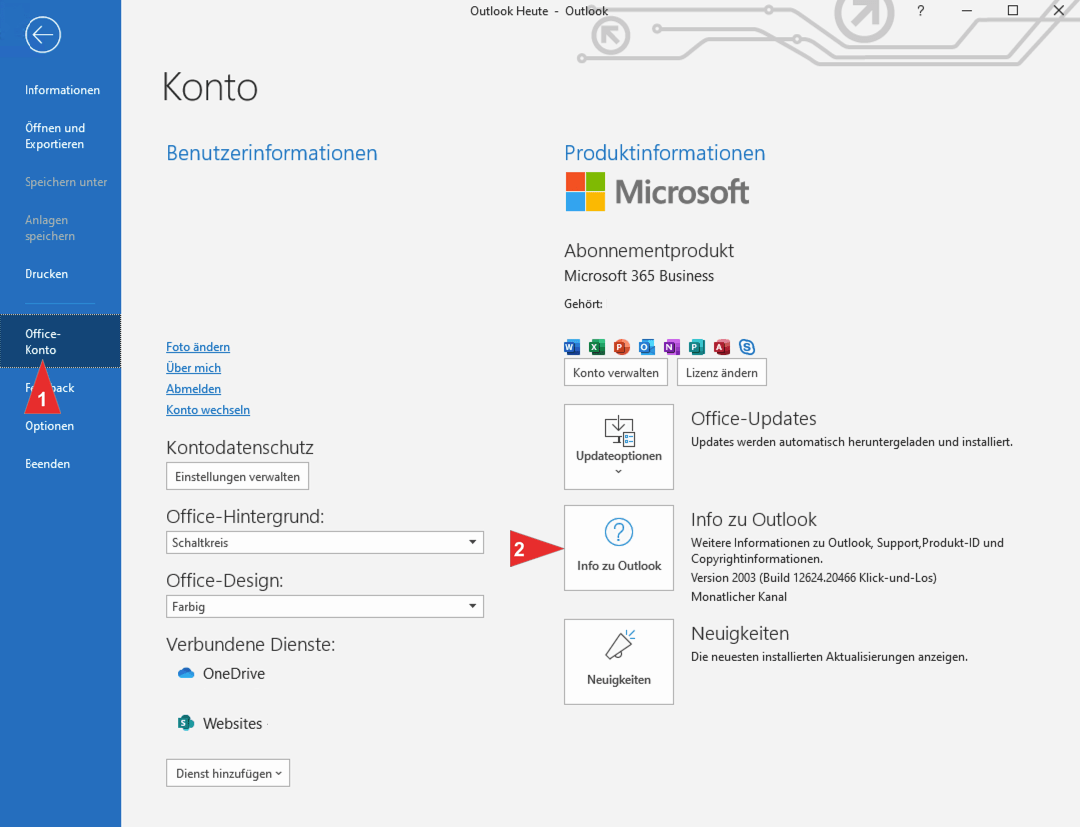Click the Publisher icon

pyautogui.click(x=696, y=347)
